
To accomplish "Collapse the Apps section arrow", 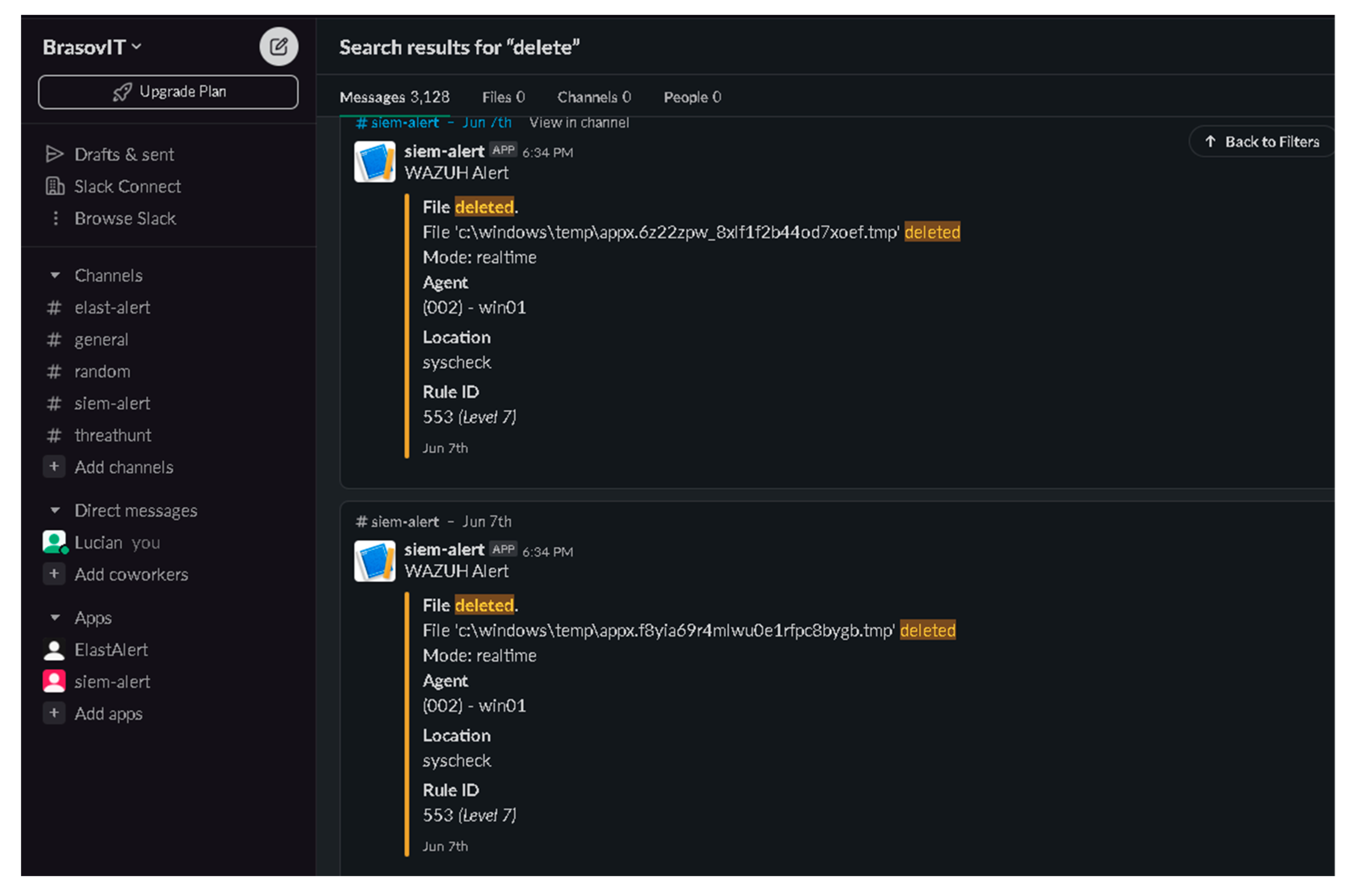I will pos(55,618).
